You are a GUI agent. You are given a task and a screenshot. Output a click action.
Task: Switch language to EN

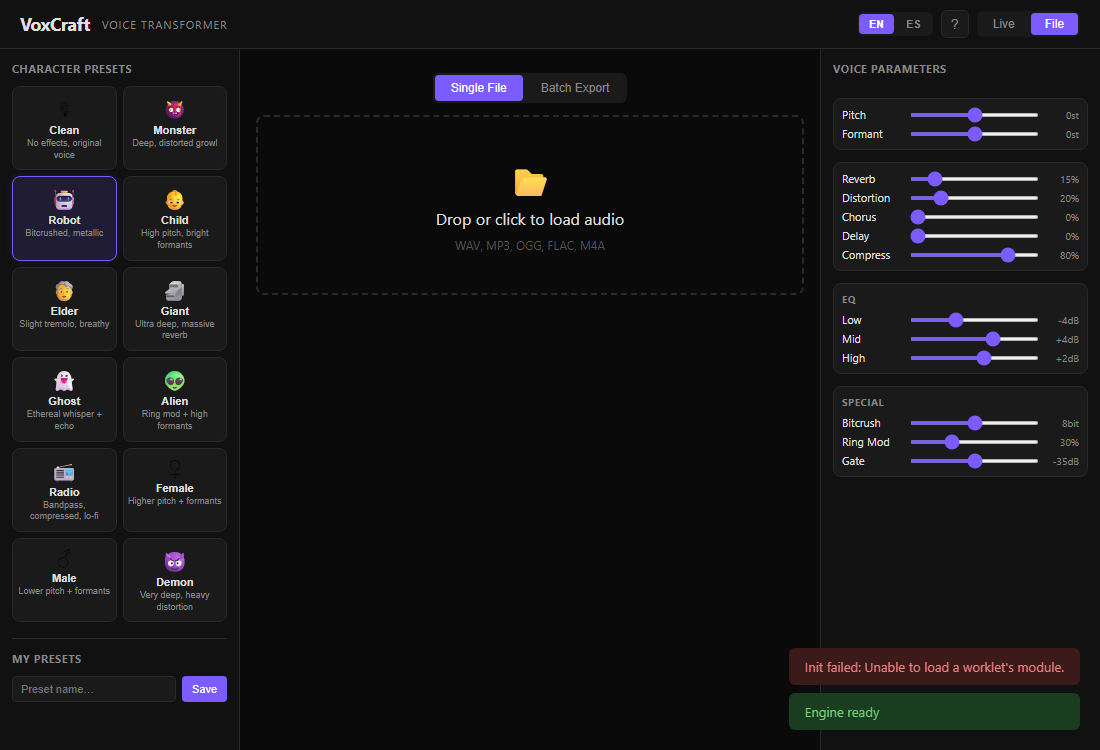click(x=876, y=24)
